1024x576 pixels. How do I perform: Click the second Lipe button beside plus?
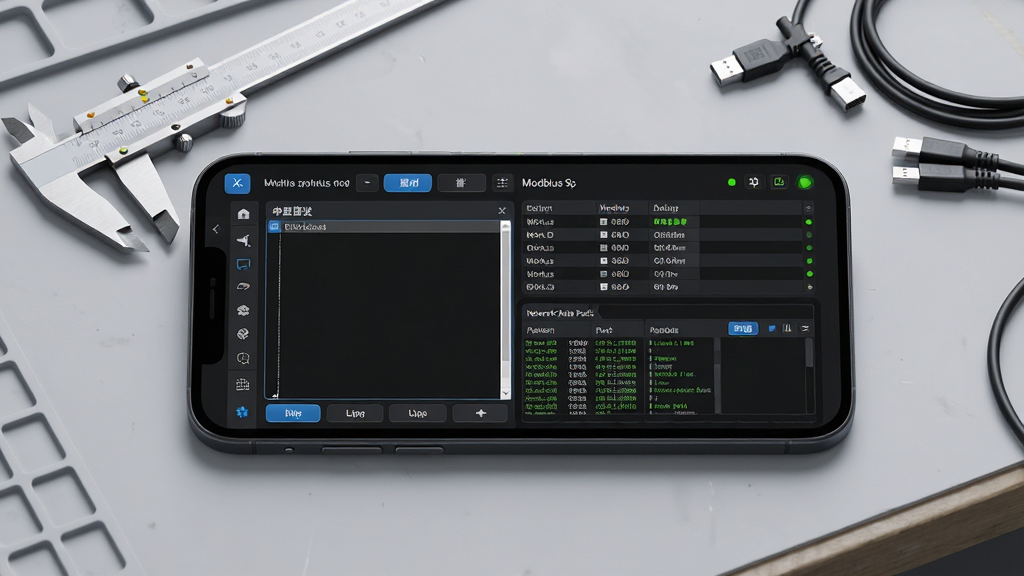417,413
